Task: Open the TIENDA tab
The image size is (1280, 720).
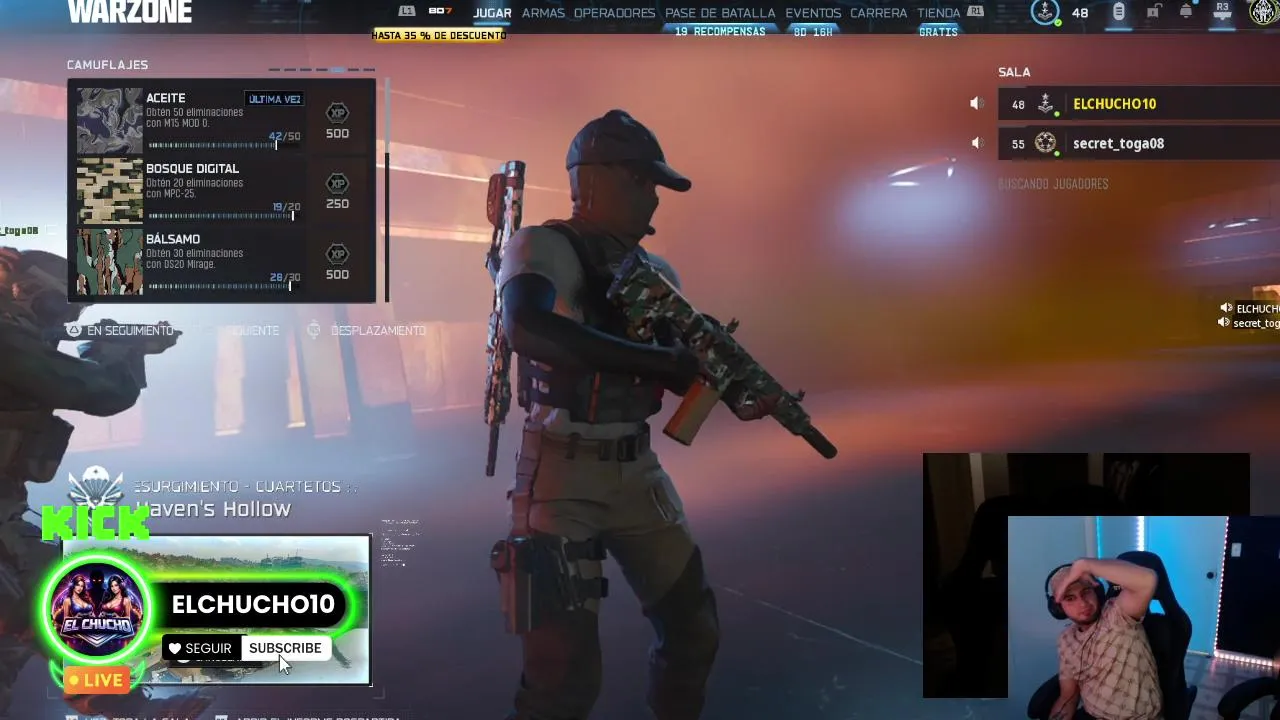Action: (x=938, y=13)
